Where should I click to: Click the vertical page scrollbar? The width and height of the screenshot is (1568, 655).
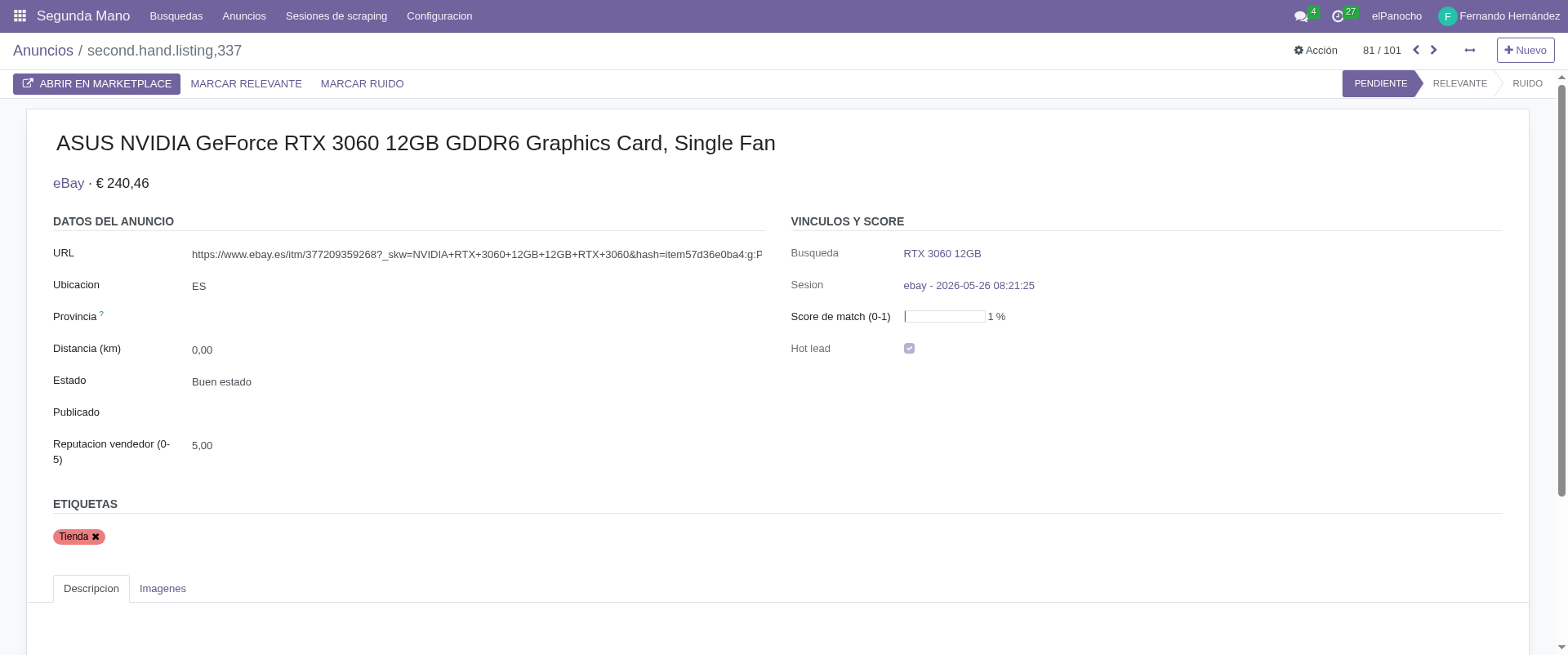point(1561,290)
